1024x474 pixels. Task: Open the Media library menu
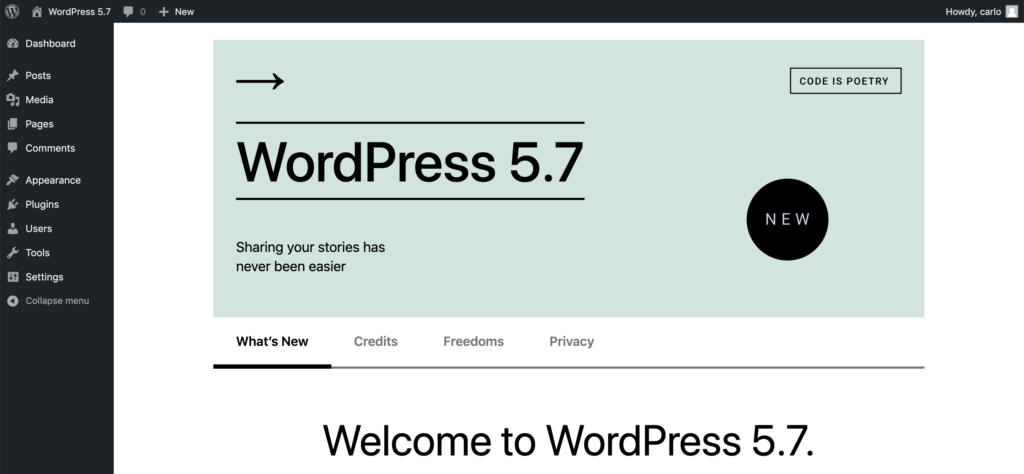57,100
